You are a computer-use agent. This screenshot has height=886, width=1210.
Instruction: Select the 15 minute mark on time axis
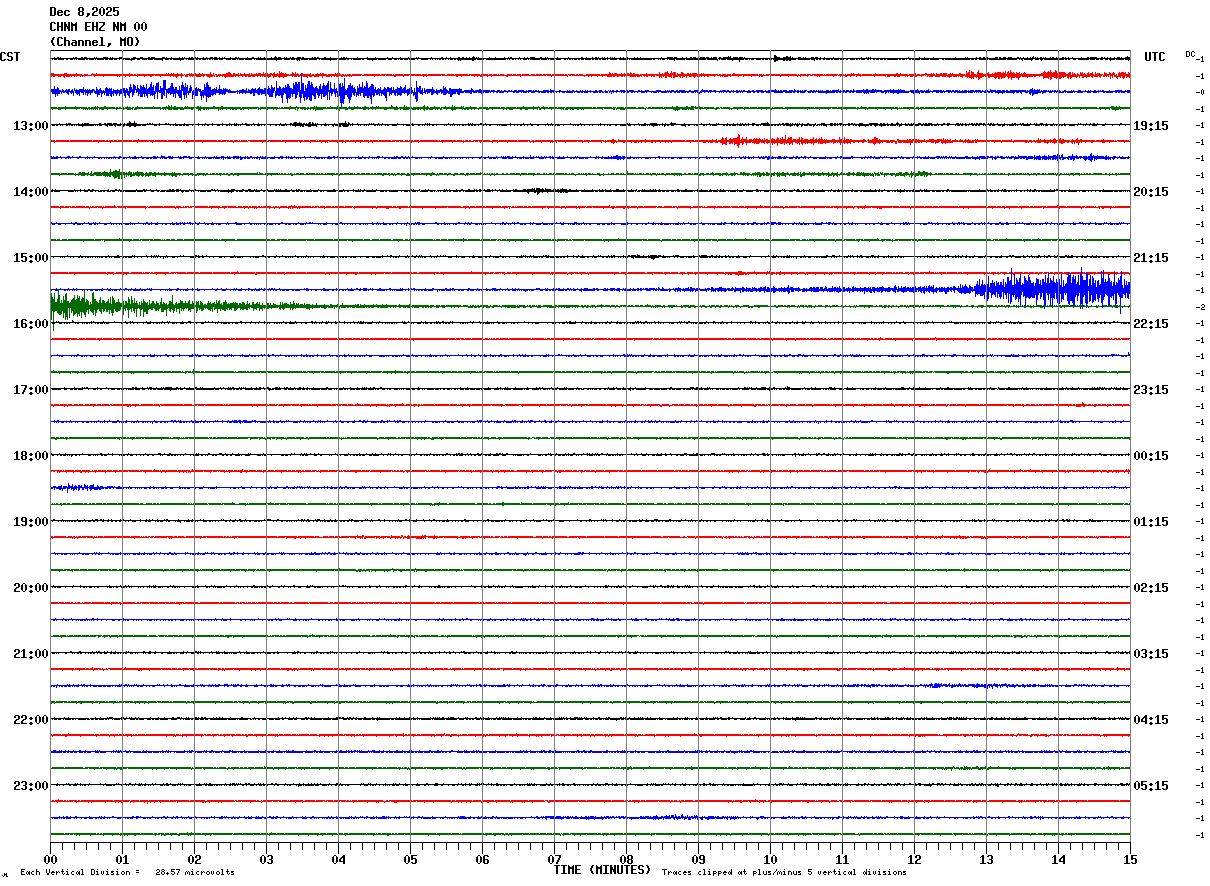(x=1130, y=859)
